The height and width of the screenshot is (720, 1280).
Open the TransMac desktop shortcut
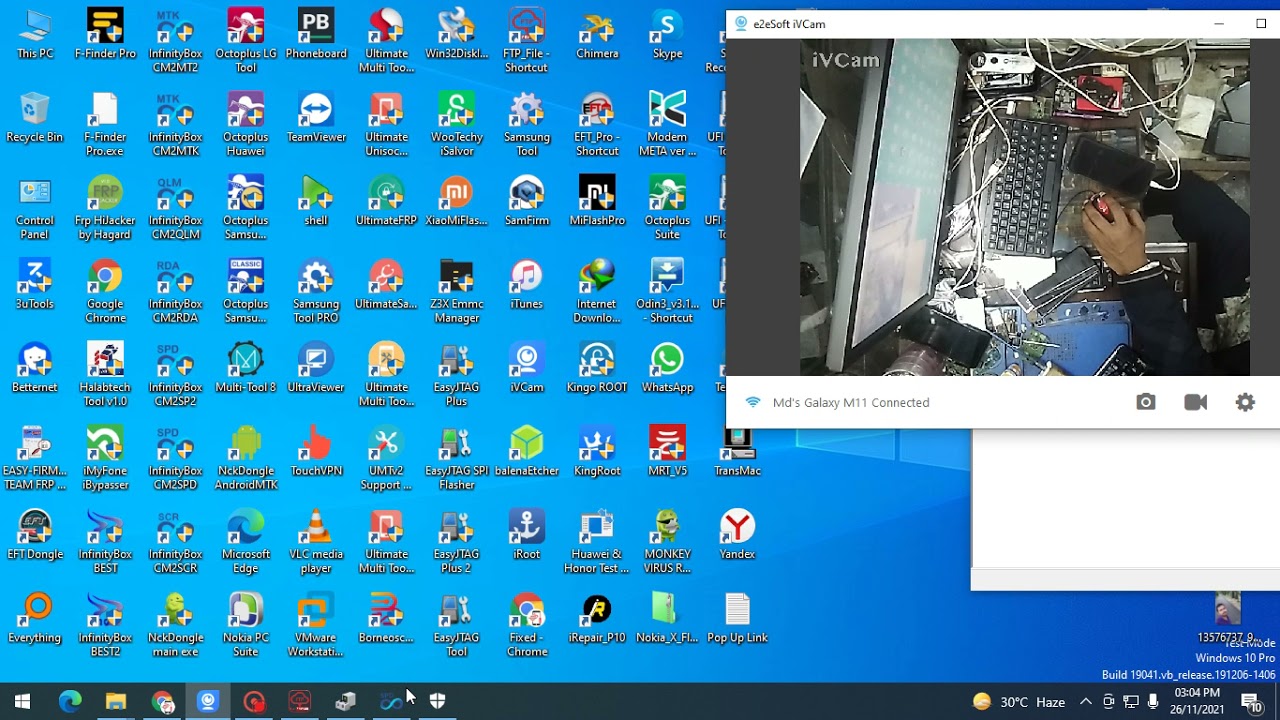point(737,452)
